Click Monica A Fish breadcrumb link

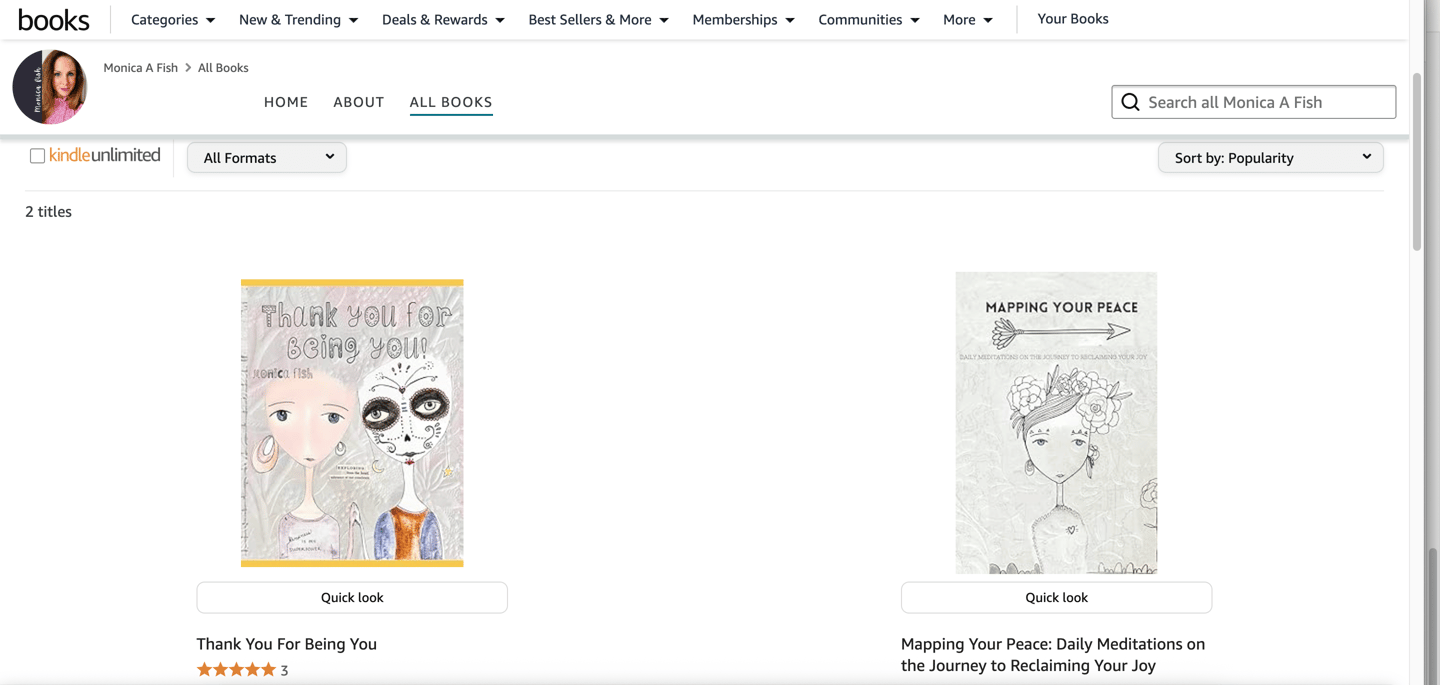(x=141, y=68)
